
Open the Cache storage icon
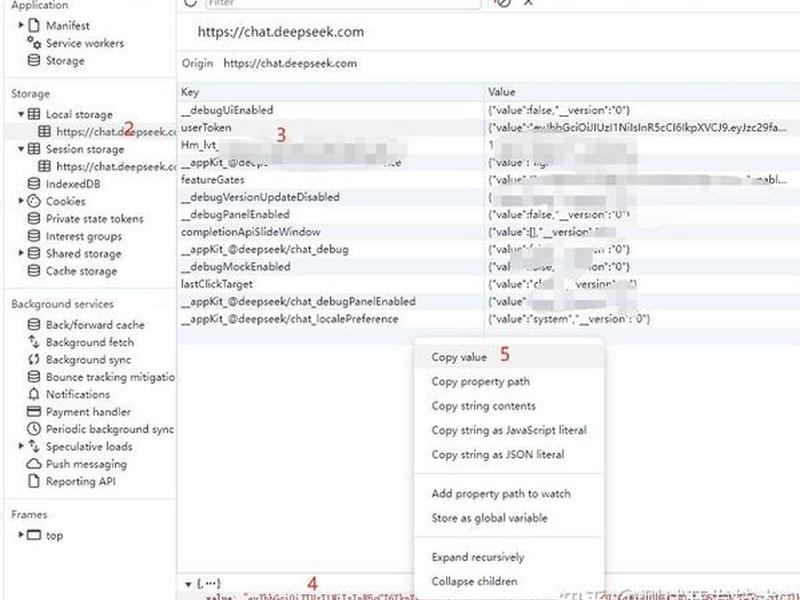pos(34,270)
